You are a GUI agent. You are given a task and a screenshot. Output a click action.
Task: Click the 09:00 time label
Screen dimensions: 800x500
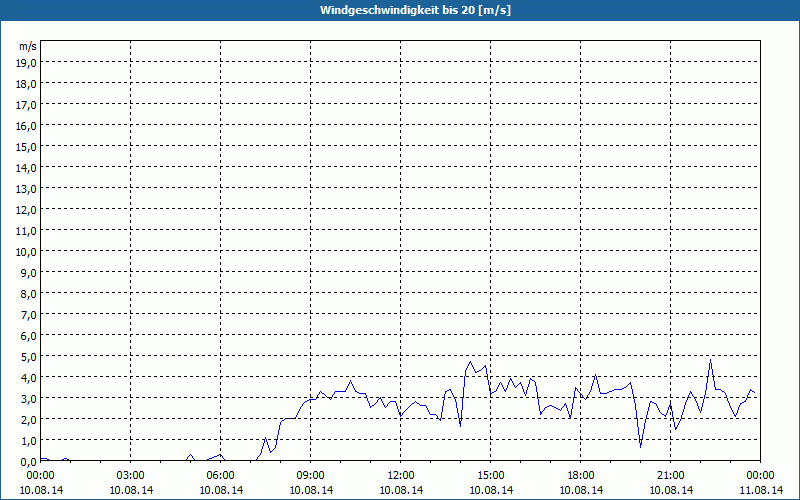coord(311,476)
